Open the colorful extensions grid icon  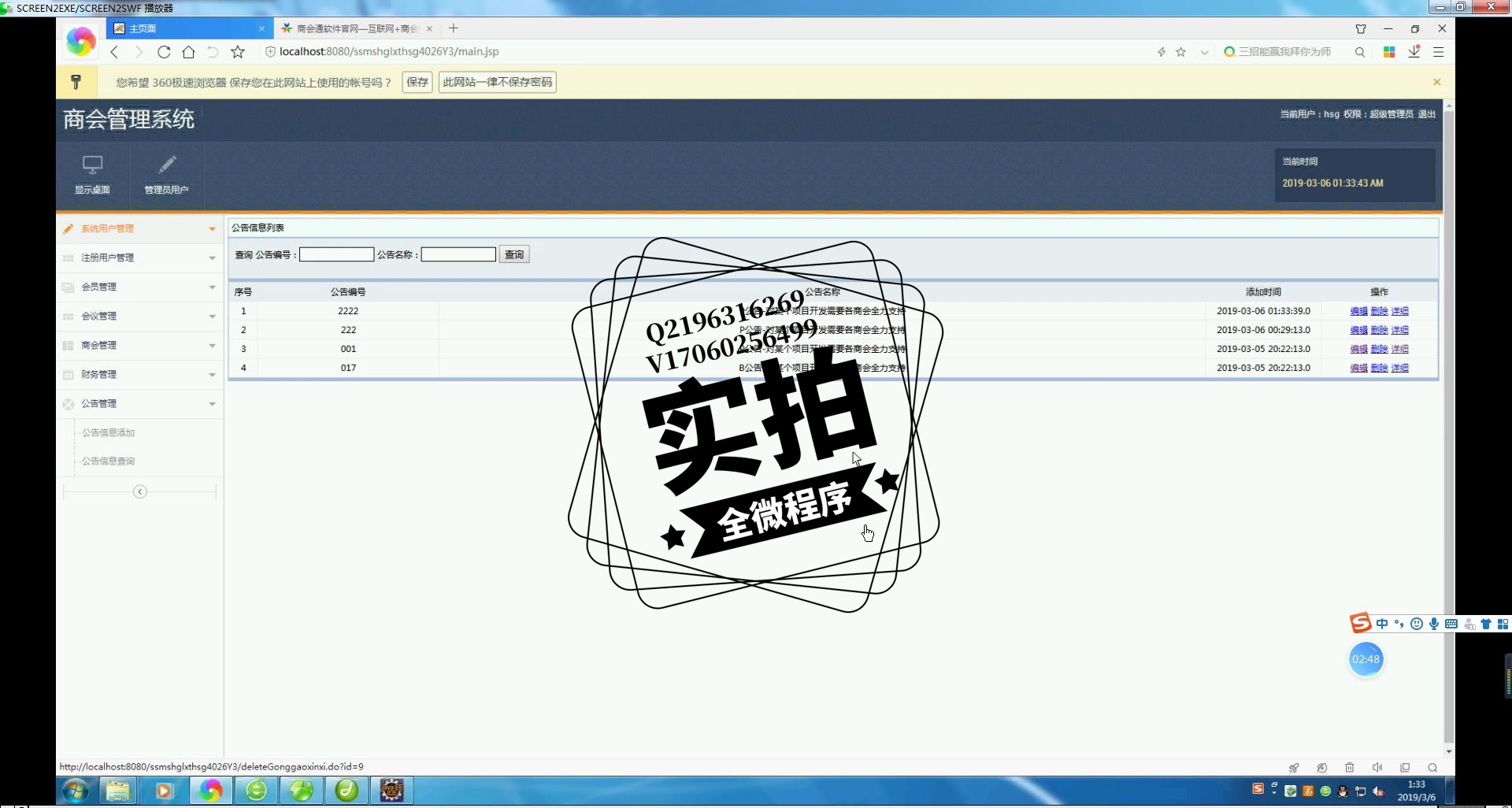click(x=1389, y=52)
